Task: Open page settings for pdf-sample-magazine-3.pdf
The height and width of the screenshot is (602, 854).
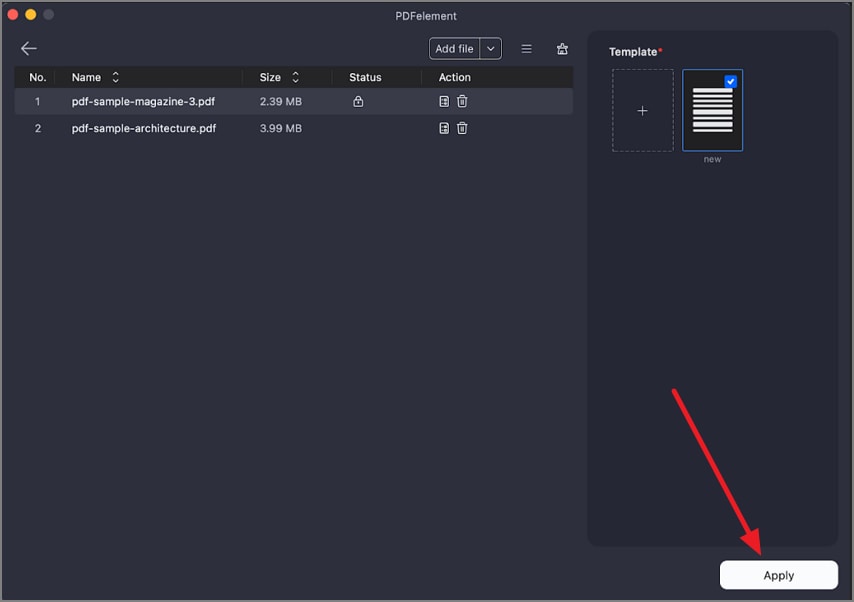Action: tap(444, 101)
